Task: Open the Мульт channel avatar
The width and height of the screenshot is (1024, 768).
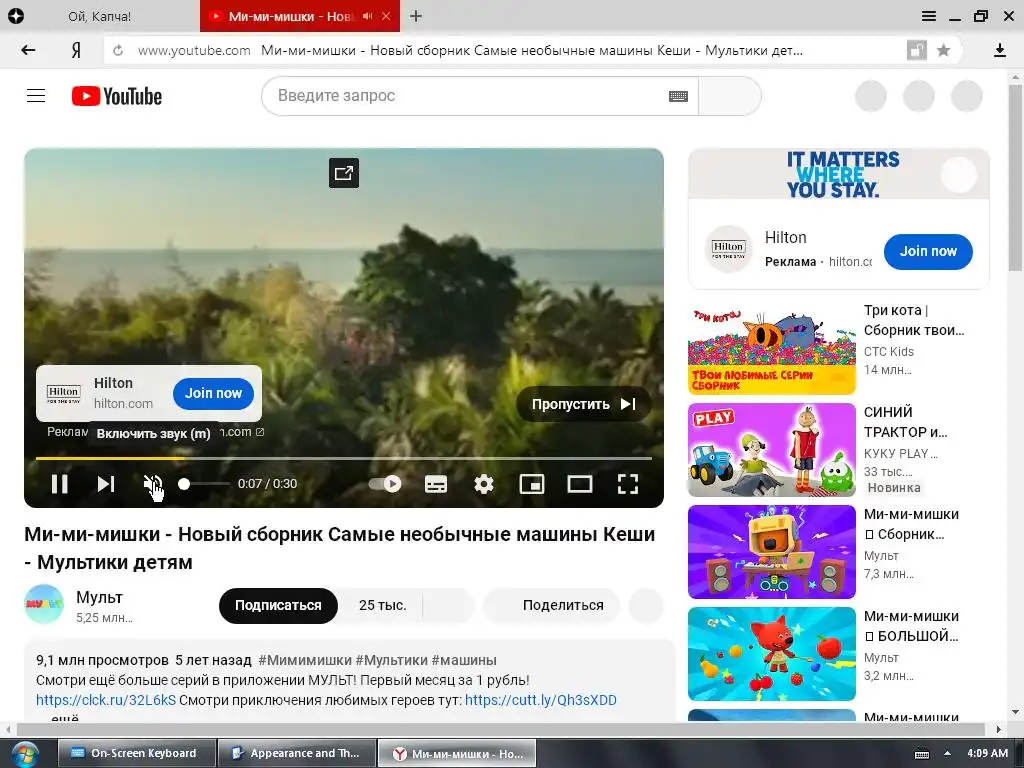Action: 44,604
